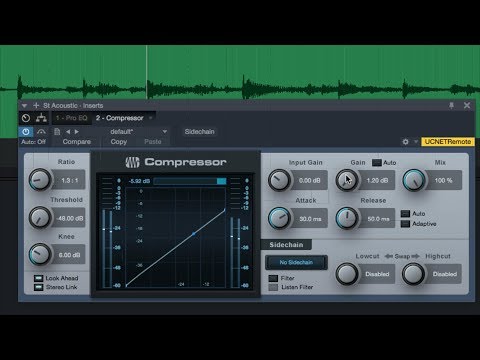Click the Mix knob
The height and width of the screenshot is (360, 480).
tap(414, 180)
